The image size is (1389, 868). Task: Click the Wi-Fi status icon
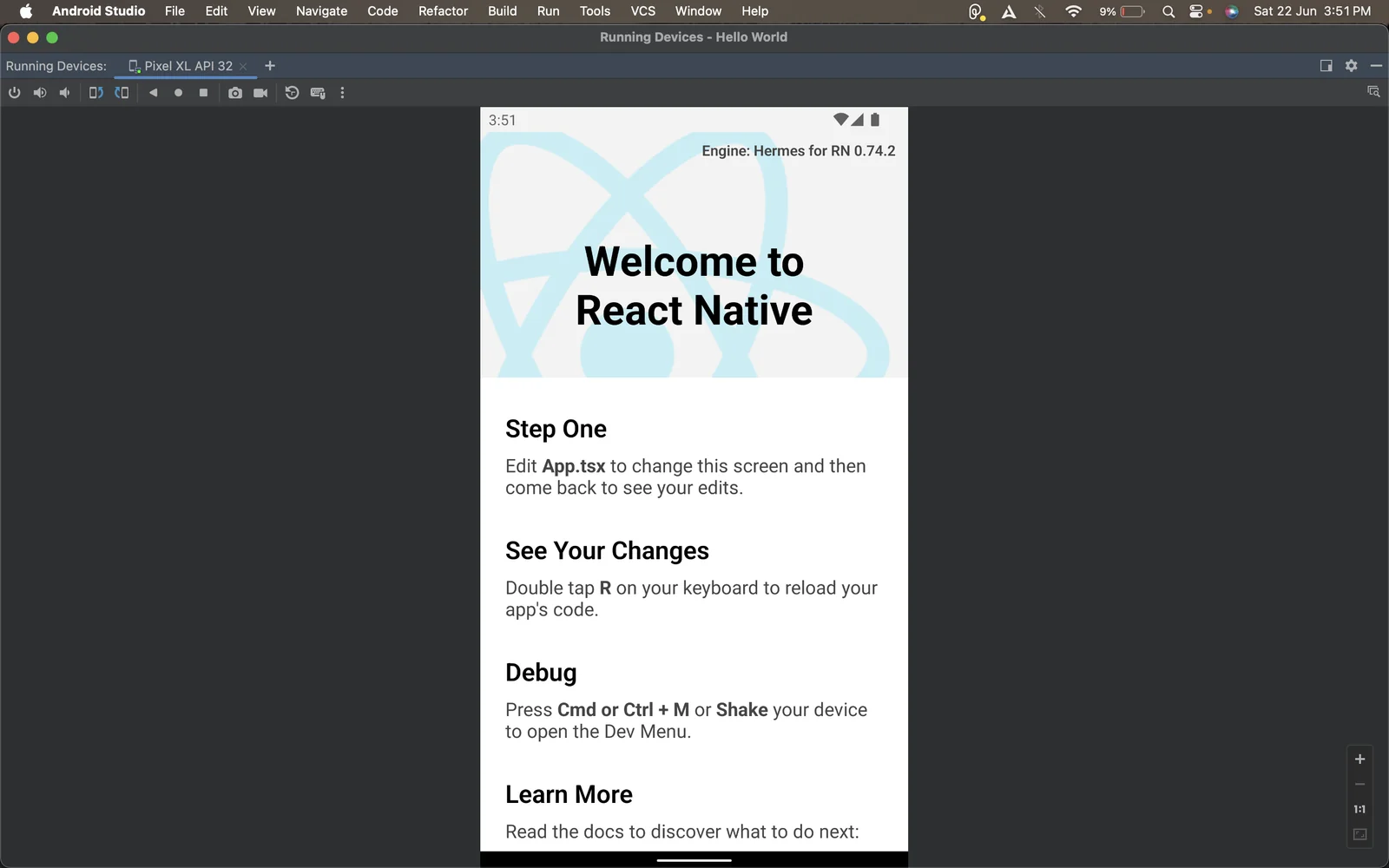coord(1074,11)
